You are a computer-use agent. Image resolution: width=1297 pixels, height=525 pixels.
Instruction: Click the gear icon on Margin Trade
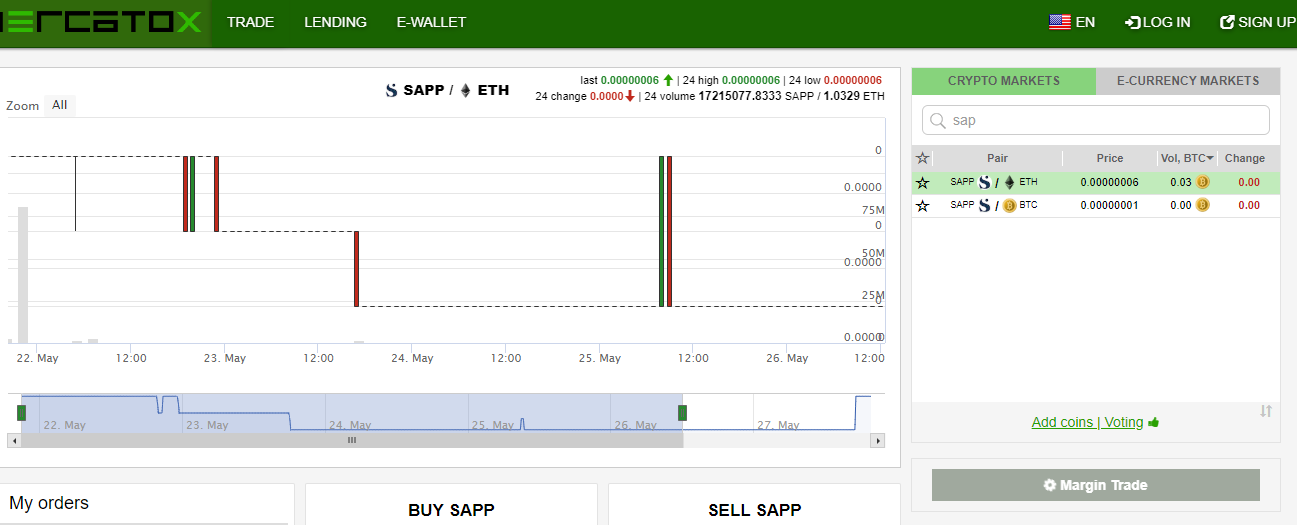tap(1049, 485)
